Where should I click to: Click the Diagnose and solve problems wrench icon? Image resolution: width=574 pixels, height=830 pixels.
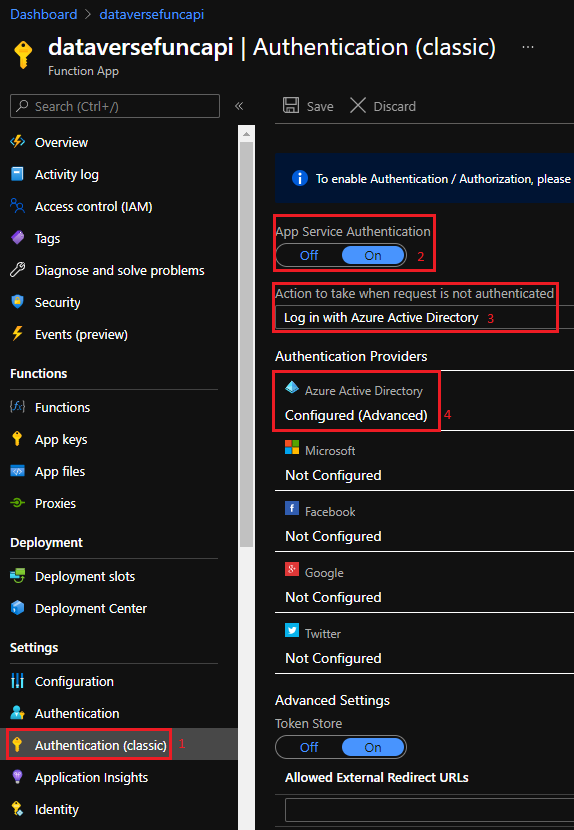[17, 270]
